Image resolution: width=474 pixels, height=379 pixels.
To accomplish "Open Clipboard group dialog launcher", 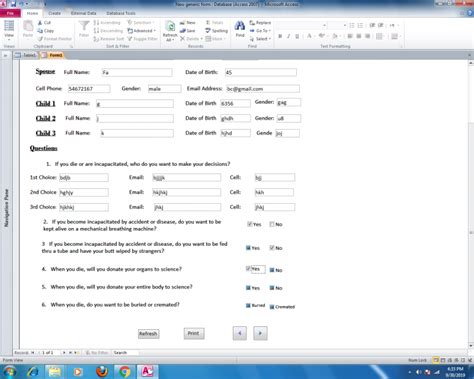I will click(x=71, y=46).
